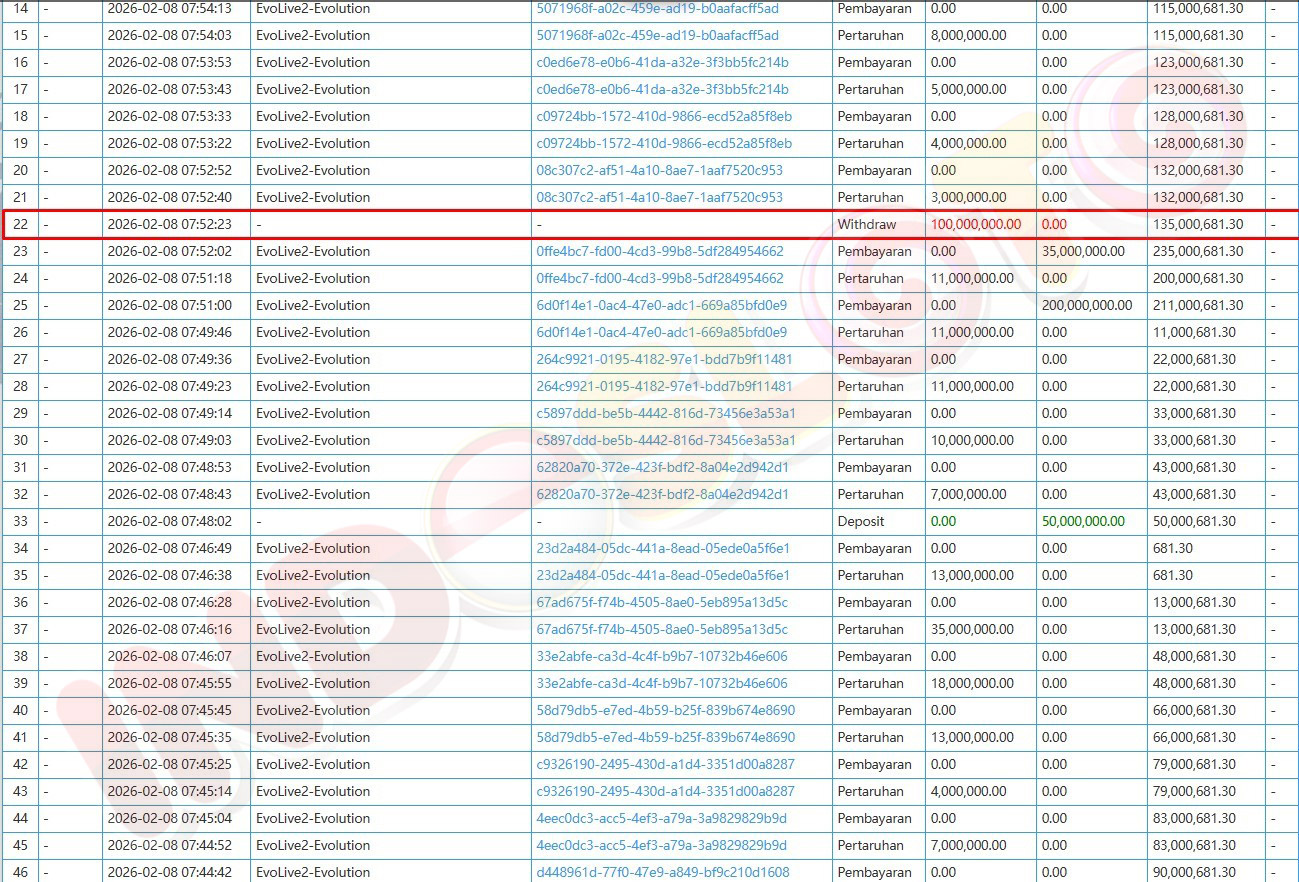Select the Deposit cell in row 33
Viewport: 1299px width, 882px height.
pos(861,522)
